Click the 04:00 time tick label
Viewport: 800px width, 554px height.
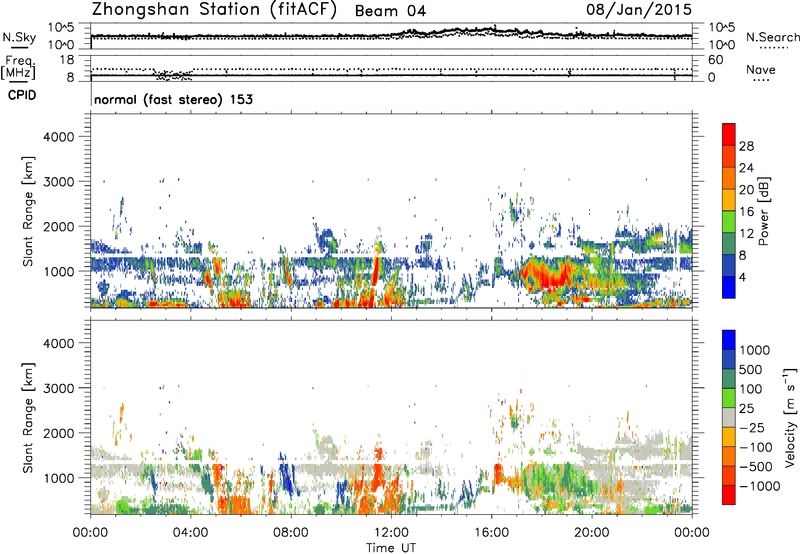(x=190, y=533)
